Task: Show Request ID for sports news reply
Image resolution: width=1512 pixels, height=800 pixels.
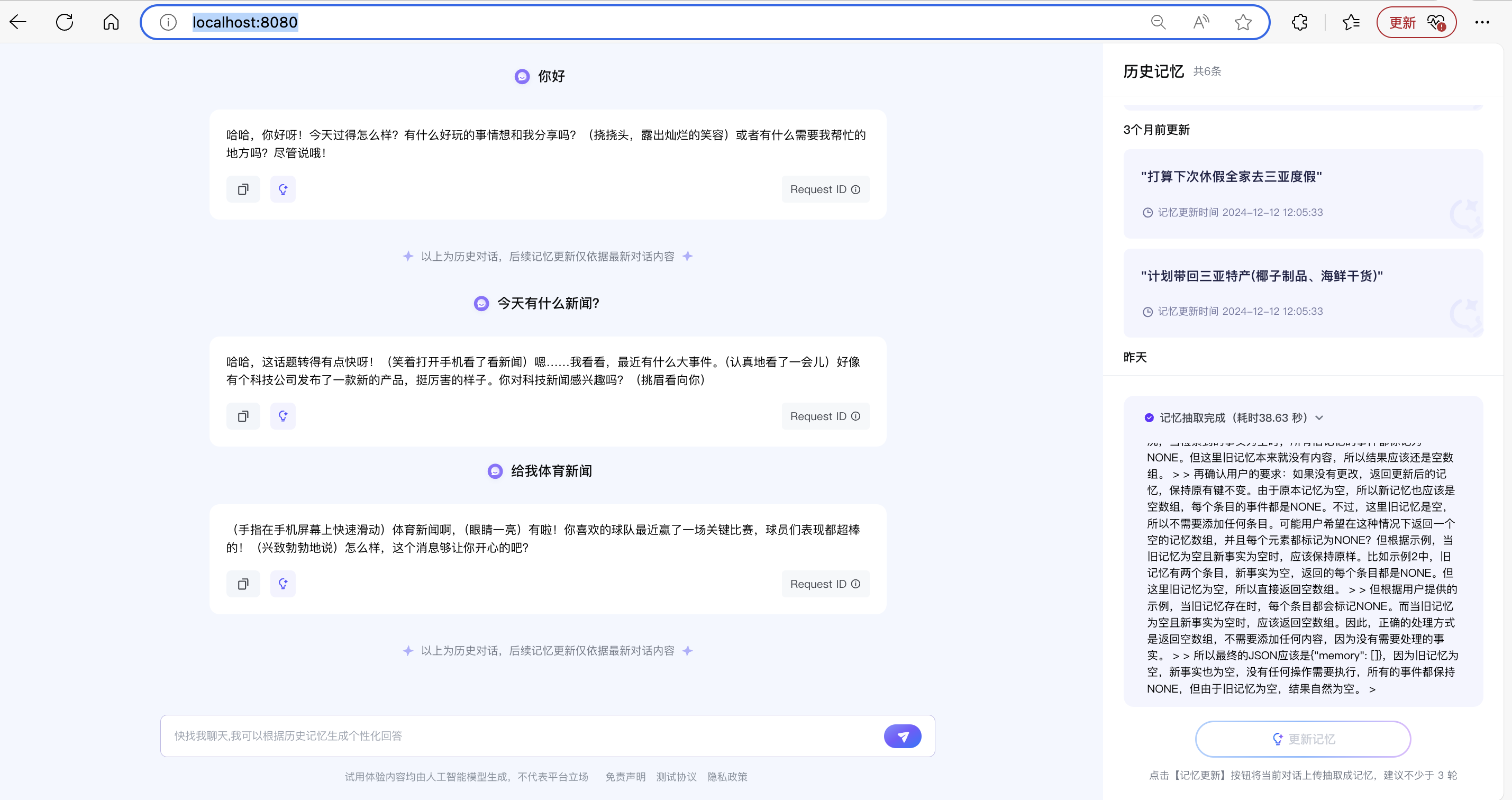Action: click(x=825, y=584)
